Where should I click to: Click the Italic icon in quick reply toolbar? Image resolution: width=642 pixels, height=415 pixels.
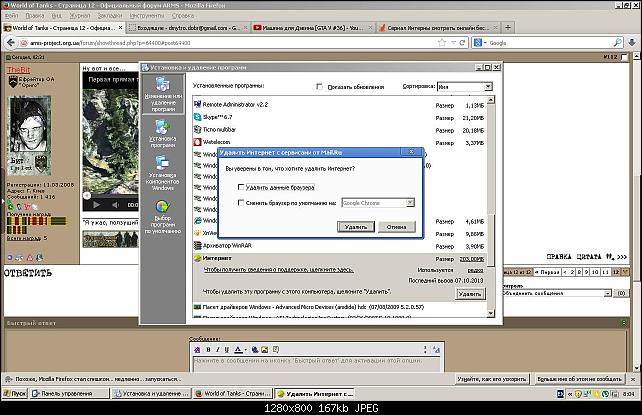tap(217, 350)
